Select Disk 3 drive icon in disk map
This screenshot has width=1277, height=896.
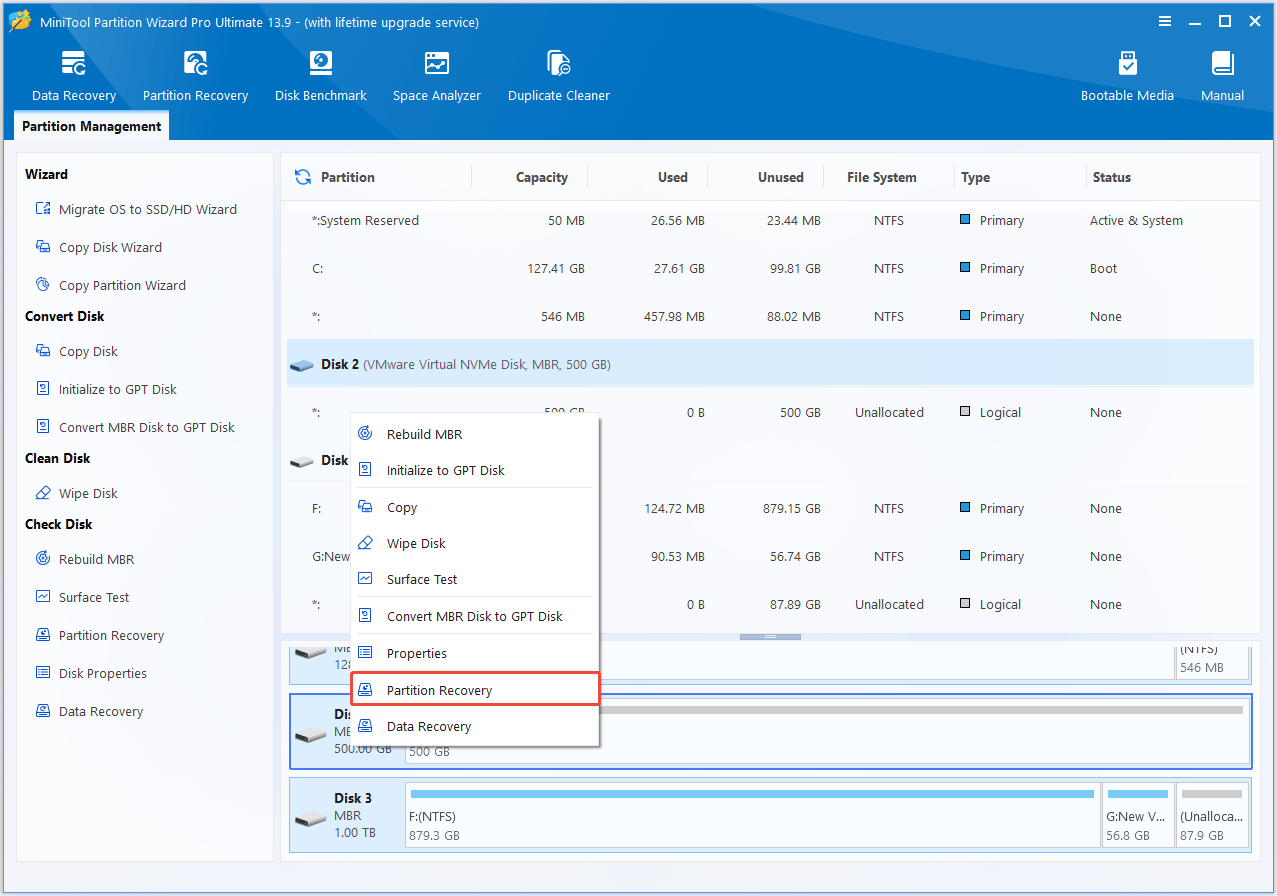tap(311, 819)
